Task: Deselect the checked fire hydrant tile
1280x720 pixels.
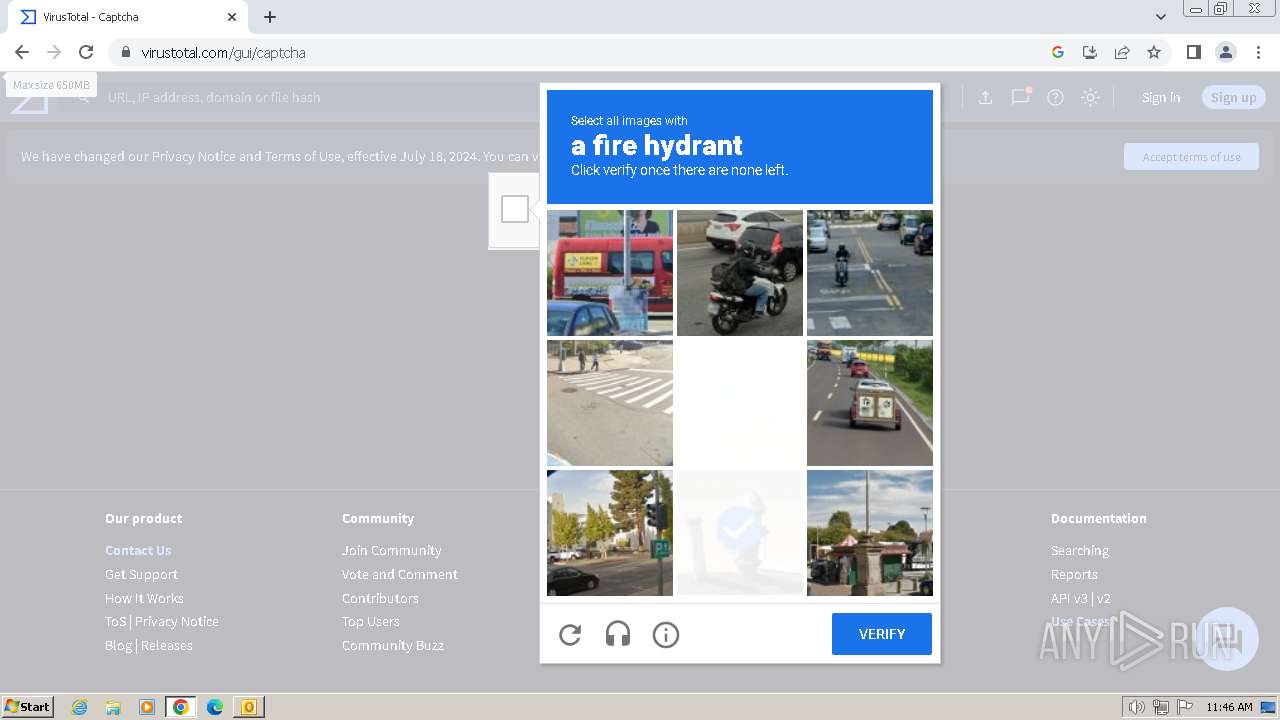Action: click(740, 533)
